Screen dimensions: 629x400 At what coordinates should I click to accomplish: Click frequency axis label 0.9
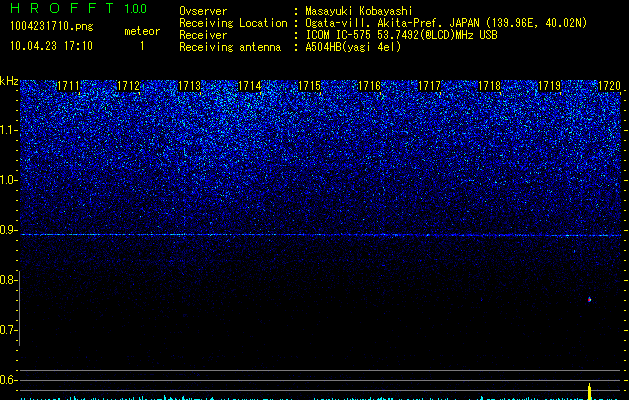[x=9, y=230]
